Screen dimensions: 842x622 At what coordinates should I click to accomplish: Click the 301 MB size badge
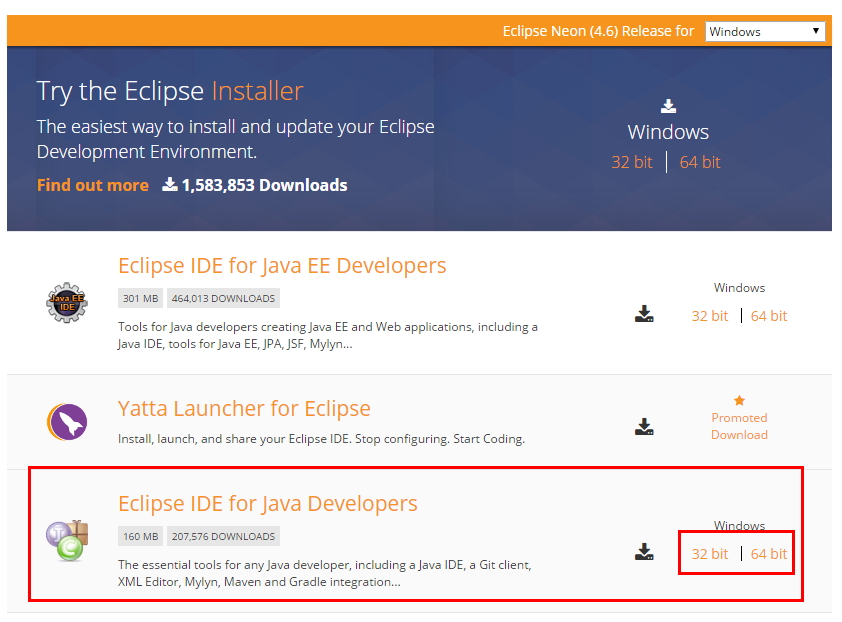(140, 298)
